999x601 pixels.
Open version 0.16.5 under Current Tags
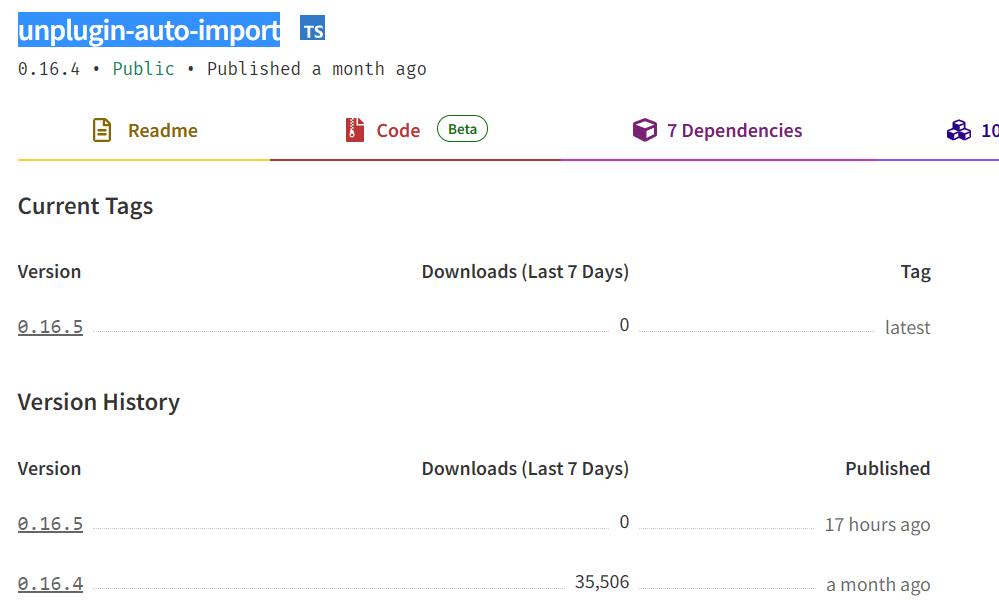[x=50, y=327]
